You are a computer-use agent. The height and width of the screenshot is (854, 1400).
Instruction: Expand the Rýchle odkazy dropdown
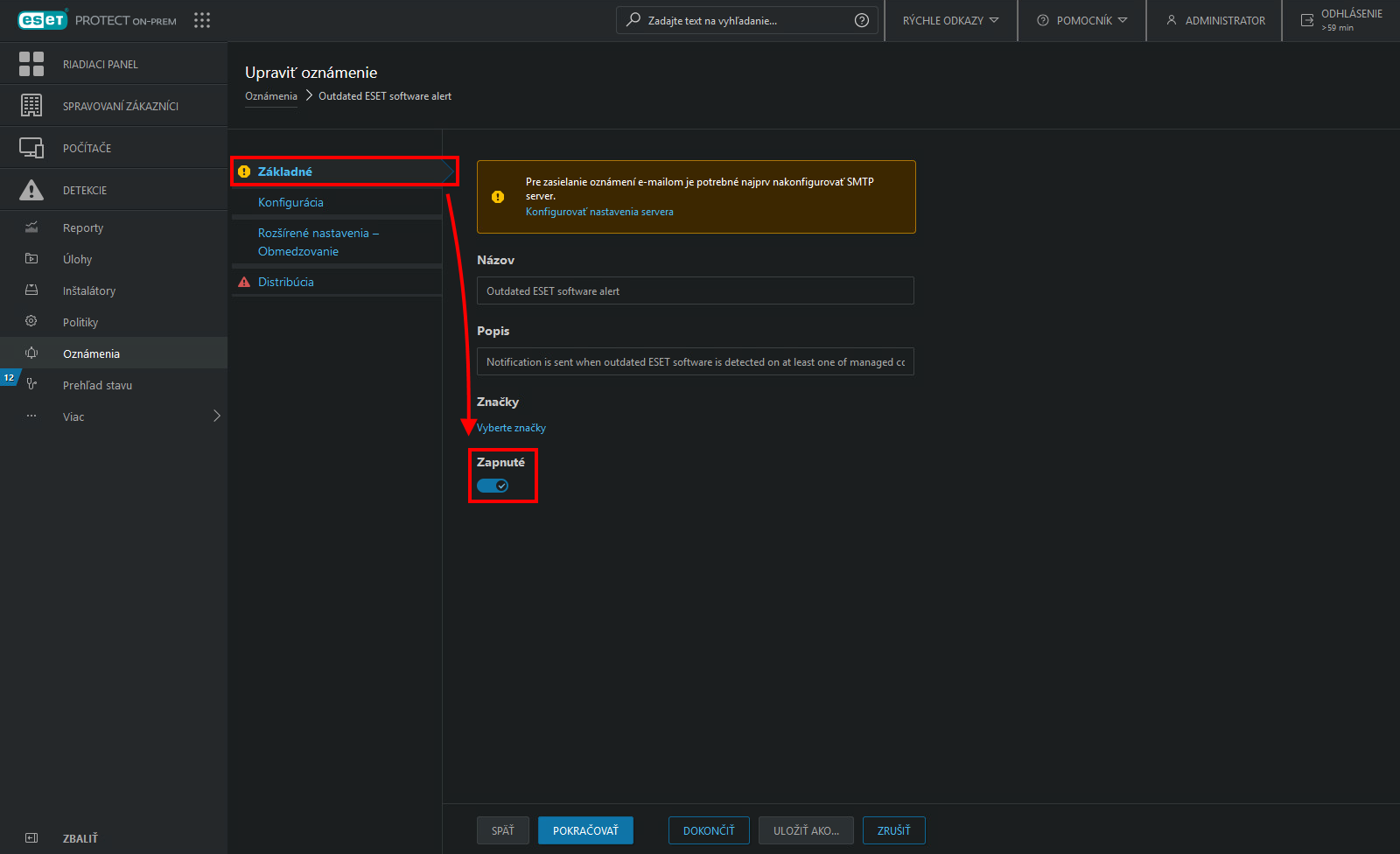click(950, 20)
